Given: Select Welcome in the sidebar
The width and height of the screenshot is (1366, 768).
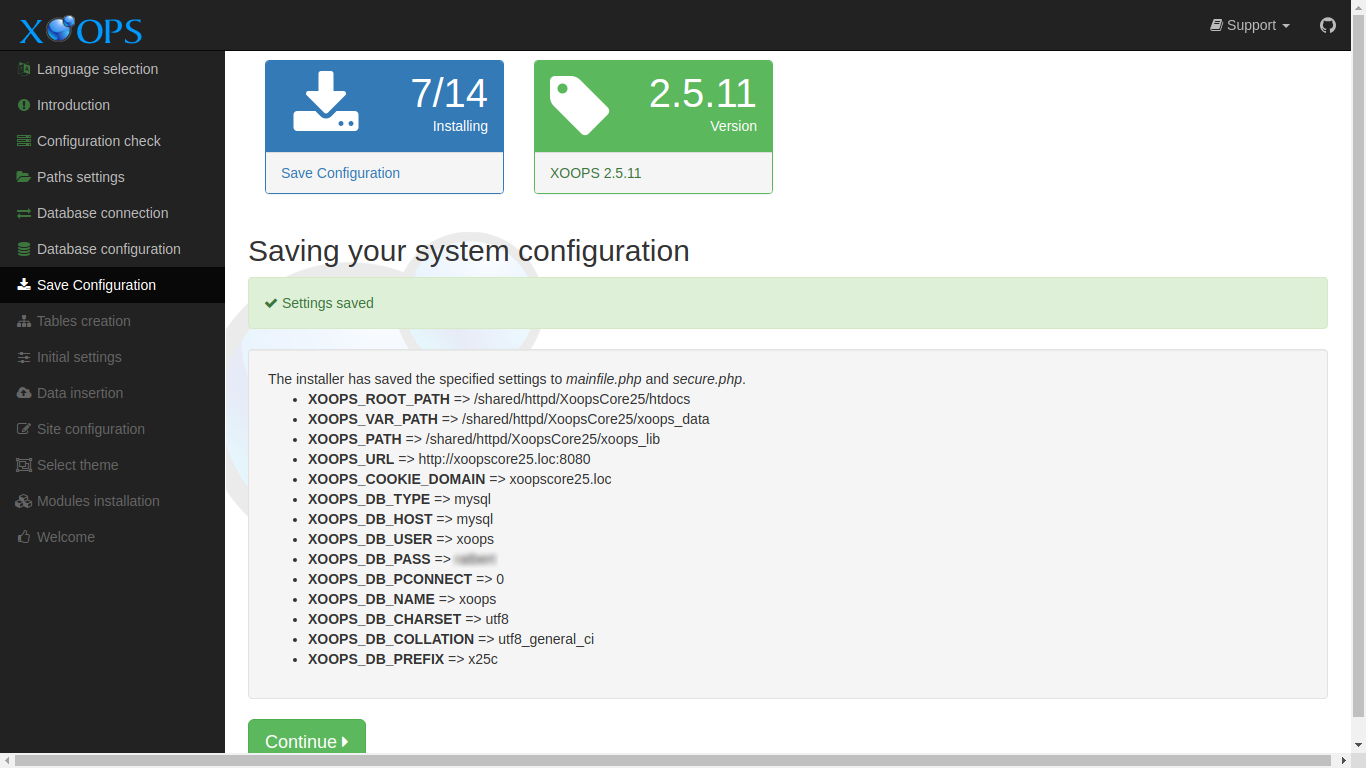Looking at the screenshot, I should [67, 536].
